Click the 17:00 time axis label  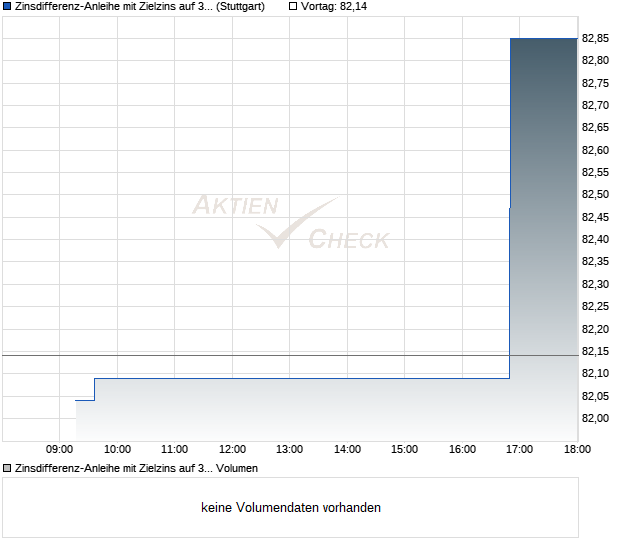coord(520,450)
